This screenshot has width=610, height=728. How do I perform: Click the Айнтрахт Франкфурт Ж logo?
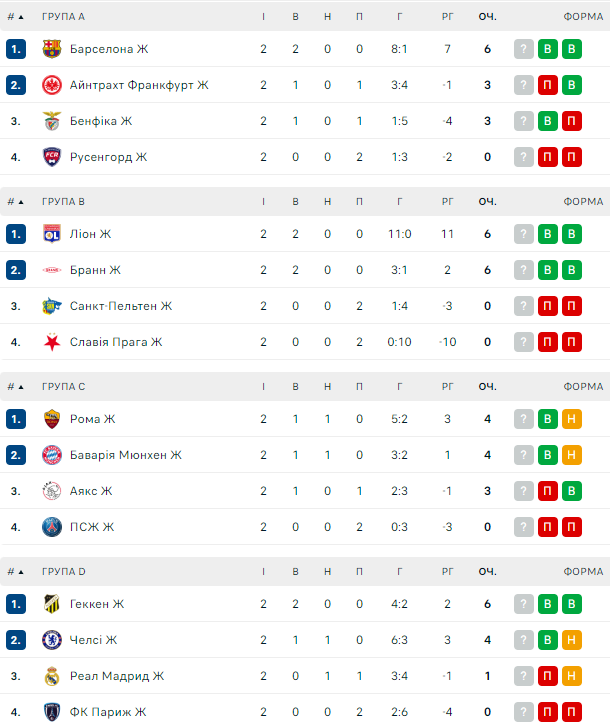point(52,85)
